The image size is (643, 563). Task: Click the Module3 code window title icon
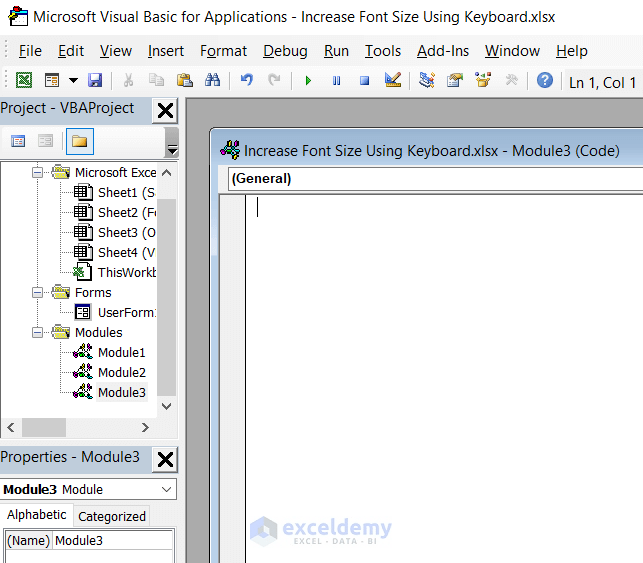point(230,150)
